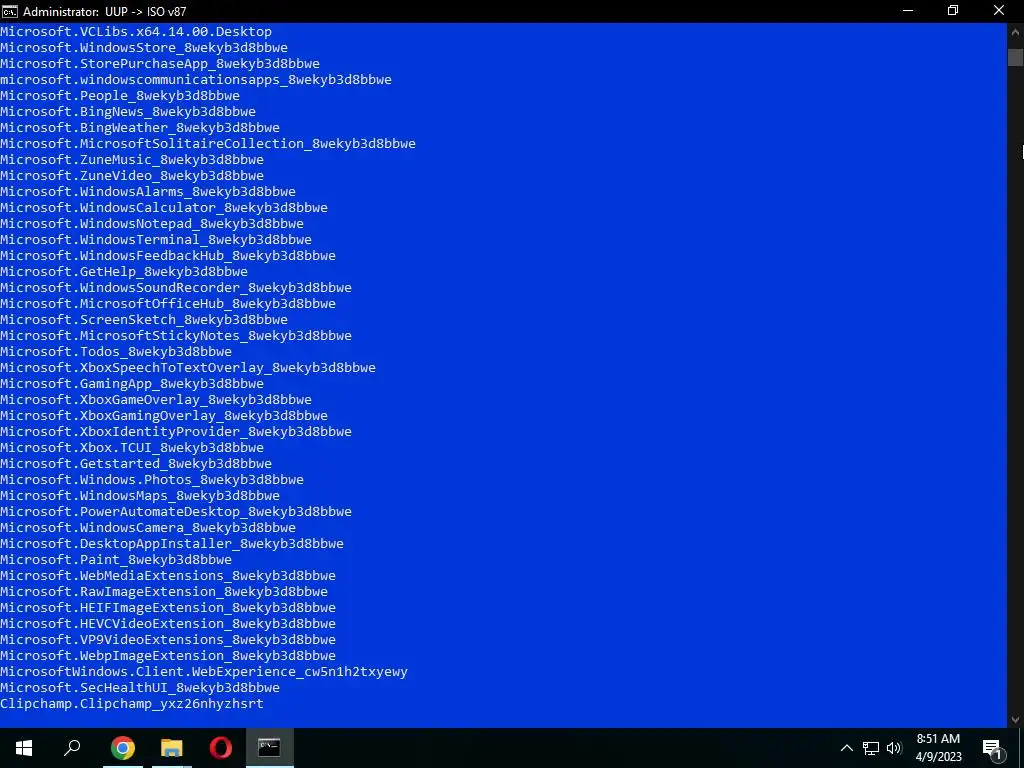Click the Microsoft.WindowsStore_8wekyb3d8bbwe line
Screen dimensions: 1024x768
coord(144,48)
